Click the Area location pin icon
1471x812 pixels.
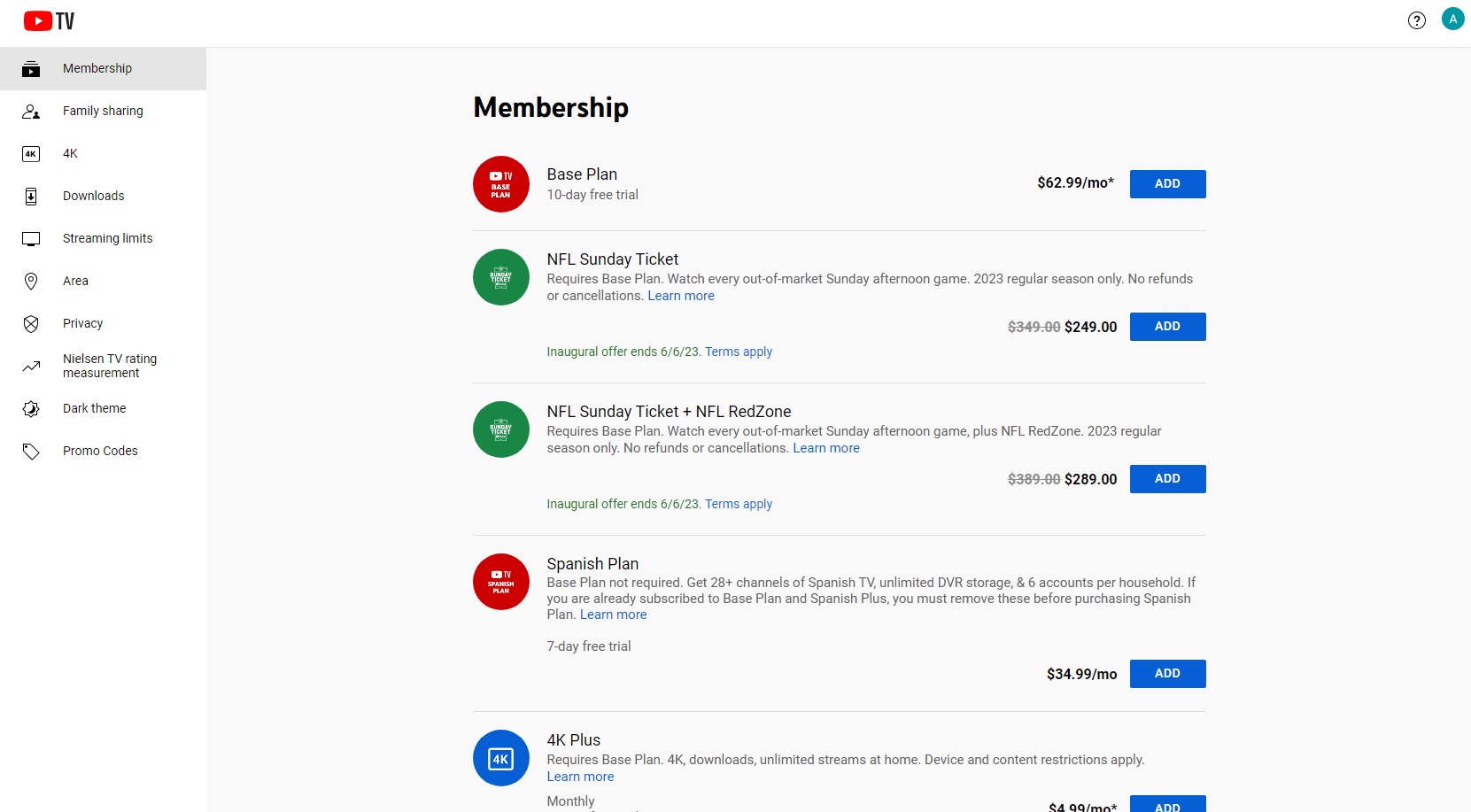click(x=31, y=282)
